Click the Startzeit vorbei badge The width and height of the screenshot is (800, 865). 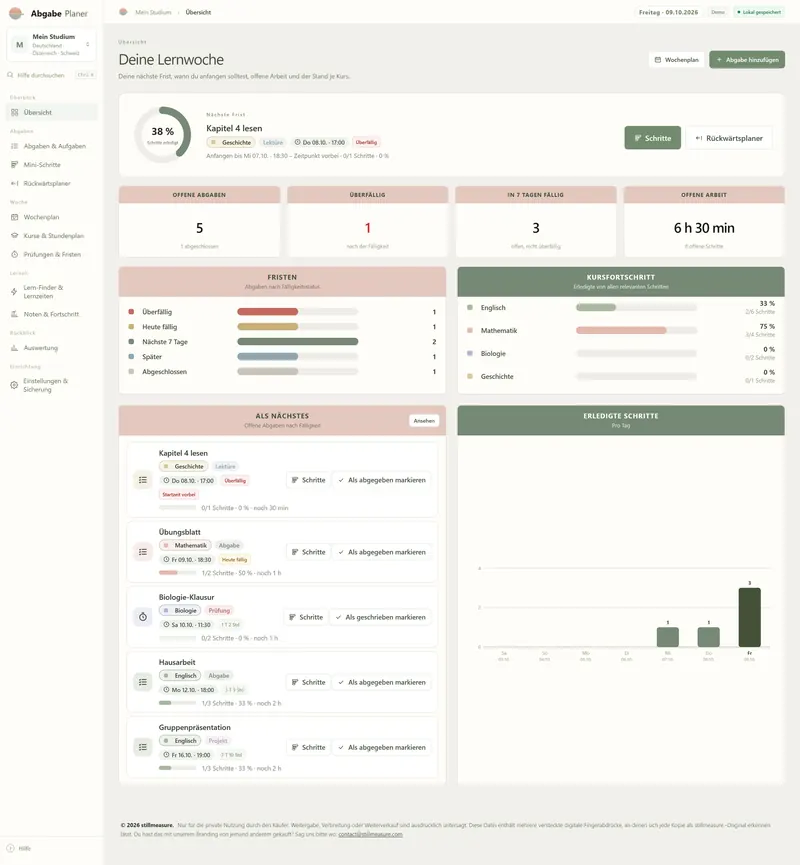coord(179,494)
